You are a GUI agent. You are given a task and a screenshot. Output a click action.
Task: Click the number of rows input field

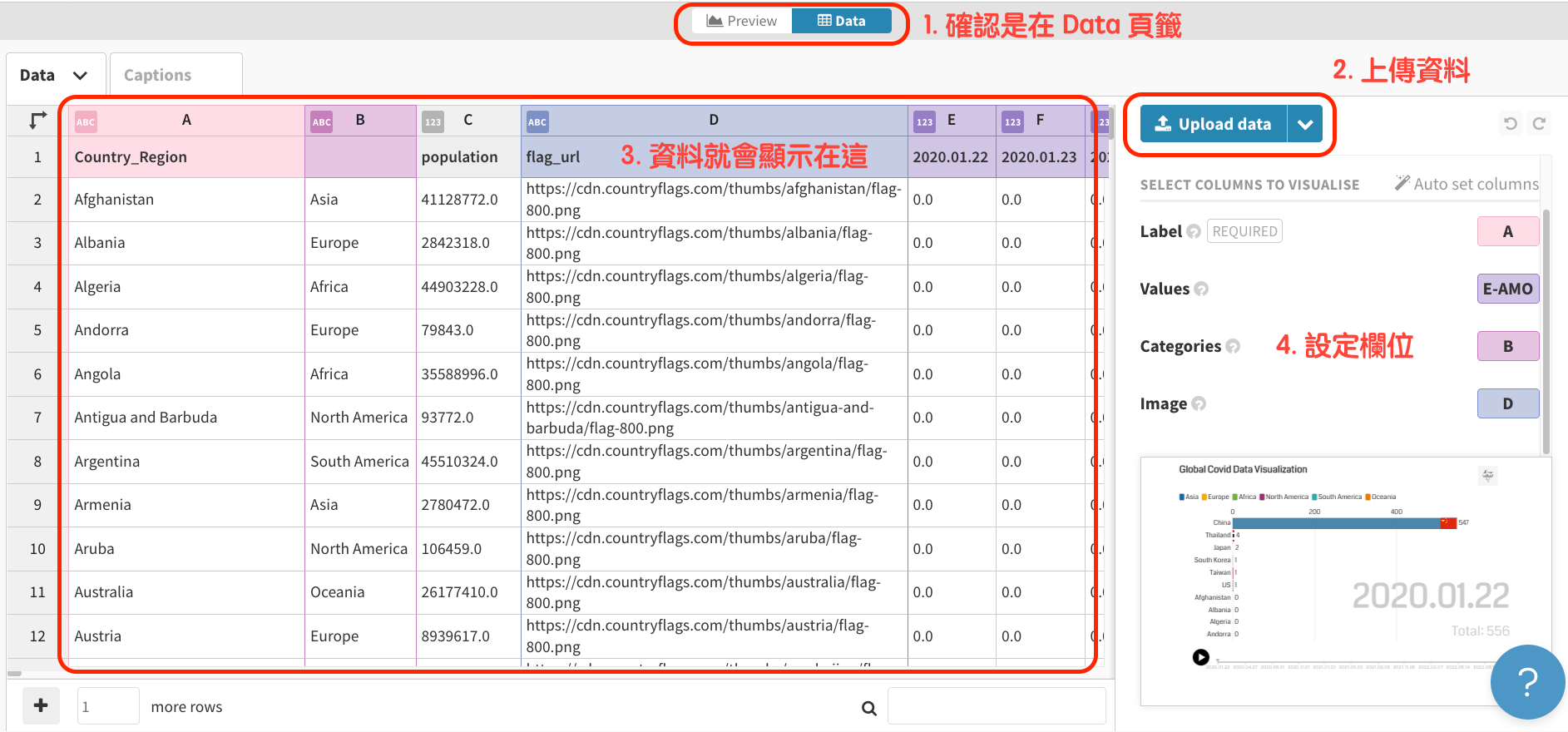click(108, 706)
